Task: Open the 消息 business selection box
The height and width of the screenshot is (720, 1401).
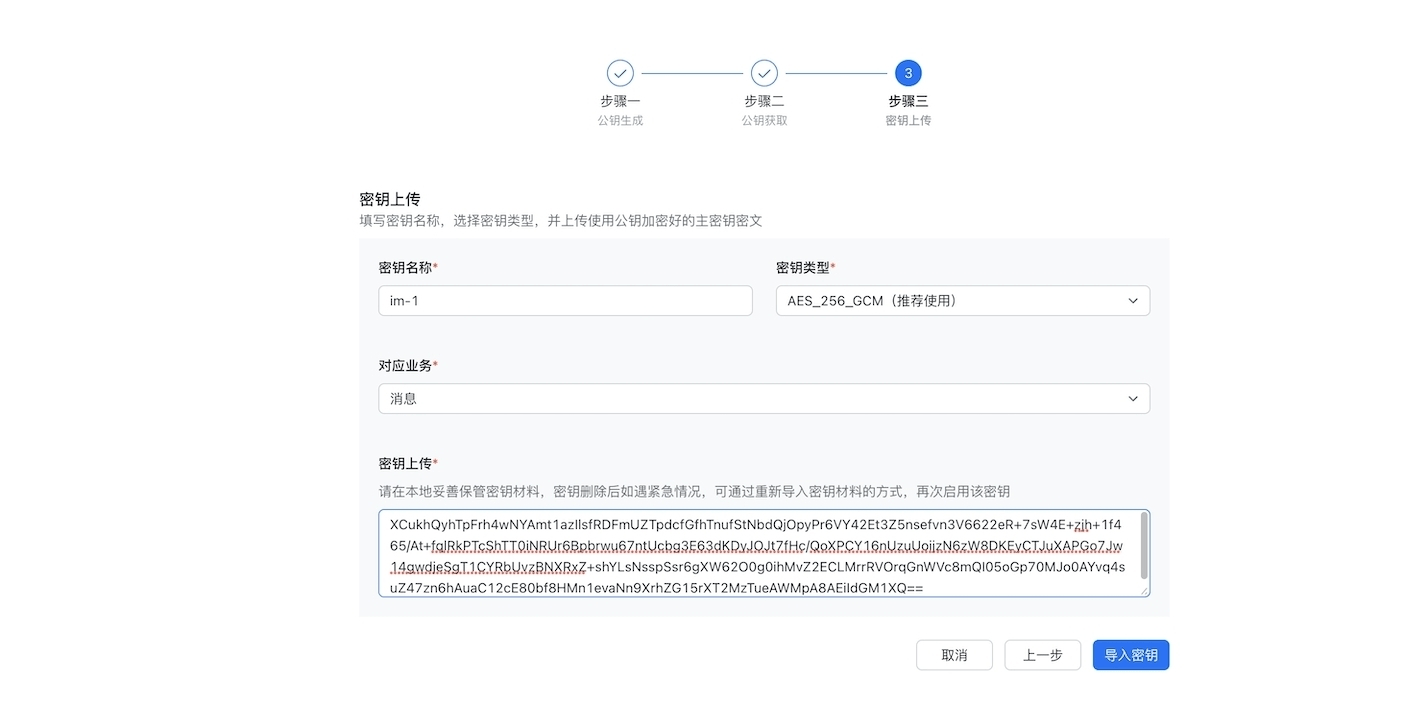Action: 764,399
